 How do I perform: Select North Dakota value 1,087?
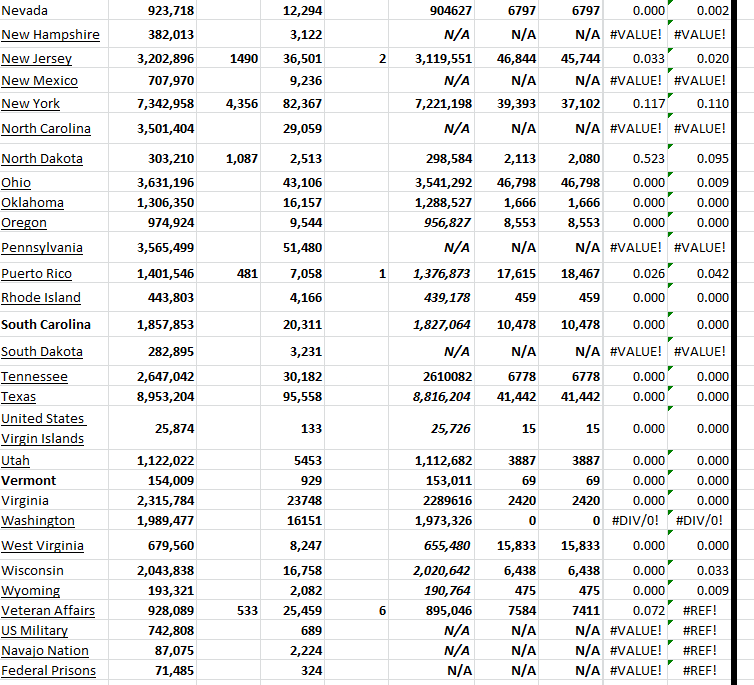[x=228, y=159]
